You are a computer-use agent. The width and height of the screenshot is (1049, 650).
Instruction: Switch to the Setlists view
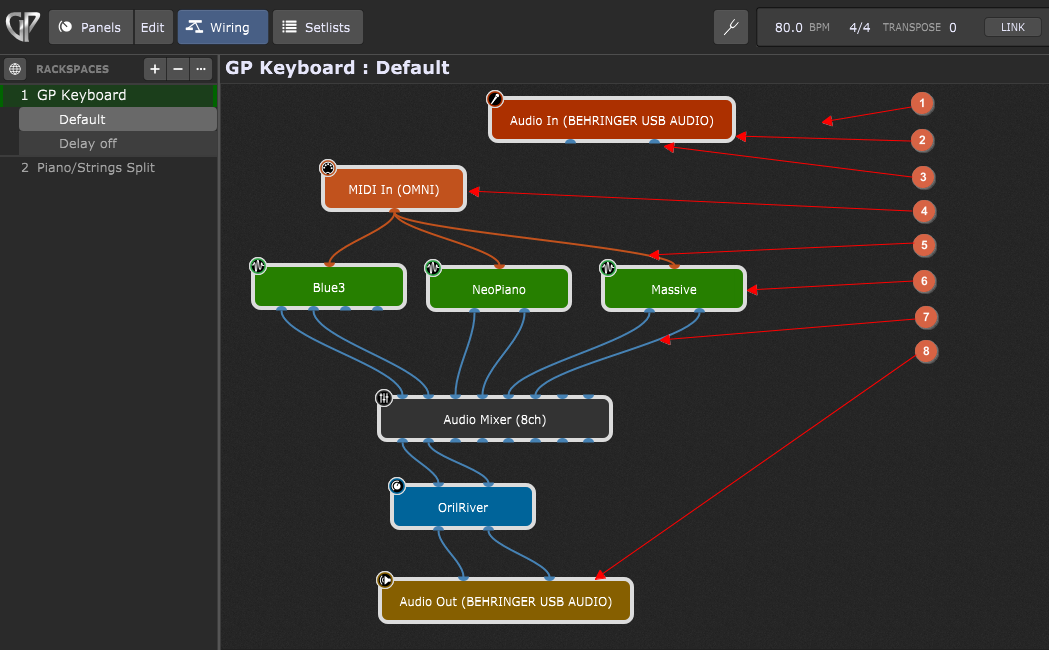tap(318, 27)
